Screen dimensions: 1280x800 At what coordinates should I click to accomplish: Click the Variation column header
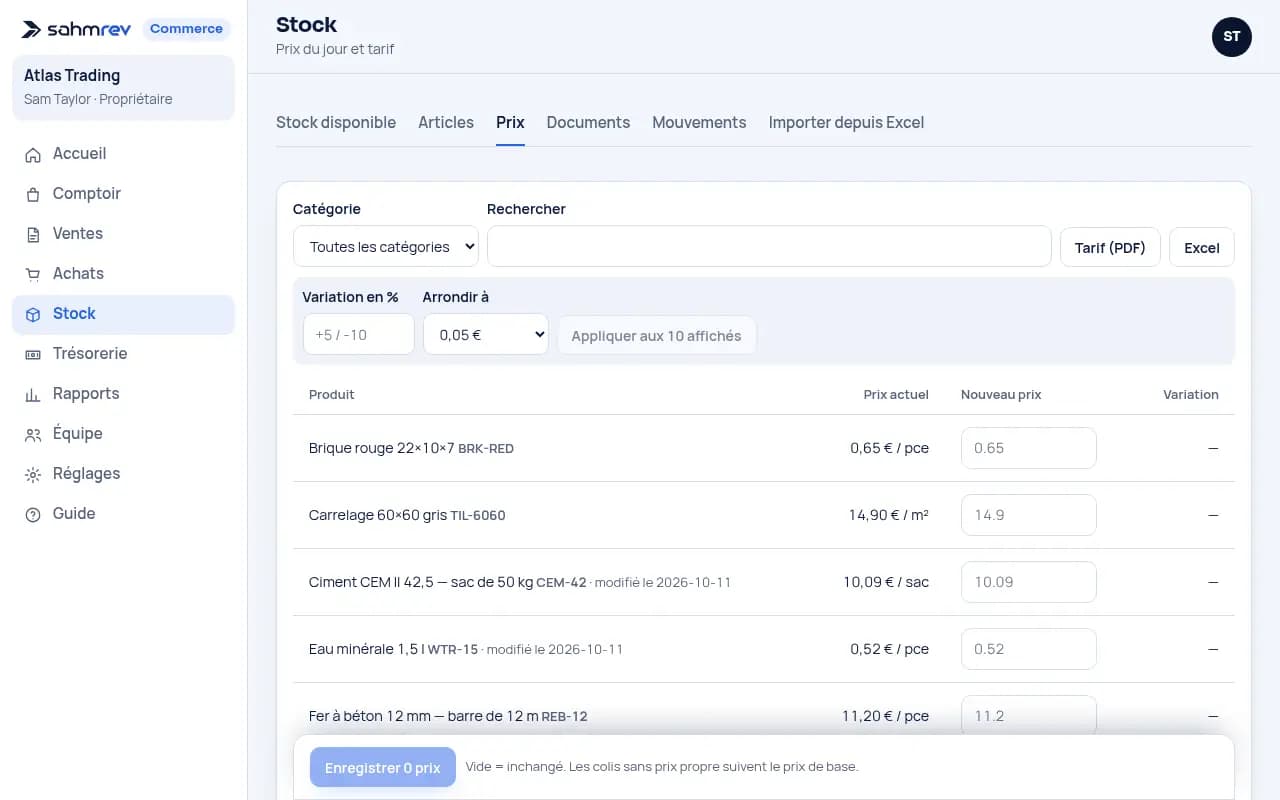pyautogui.click(x=1190, y=394)
